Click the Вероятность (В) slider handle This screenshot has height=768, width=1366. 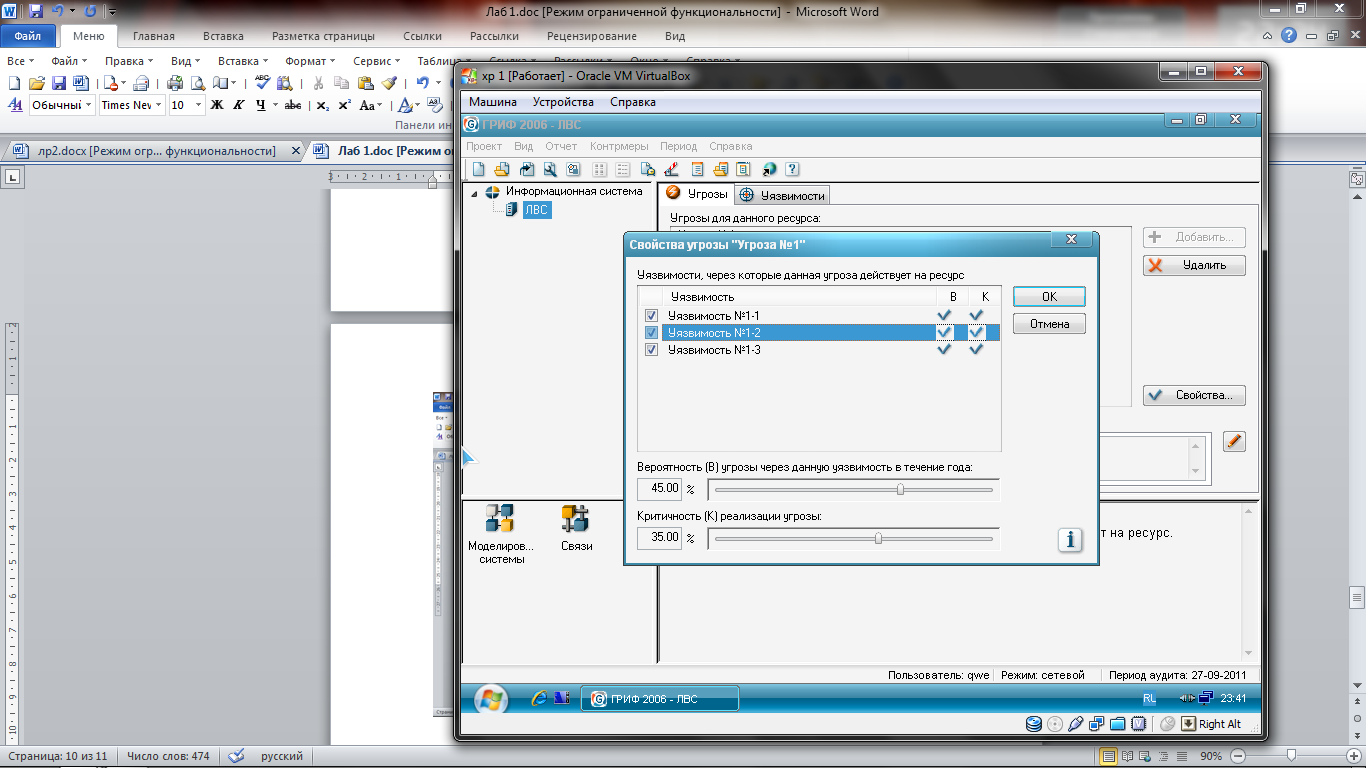[901, 489]
